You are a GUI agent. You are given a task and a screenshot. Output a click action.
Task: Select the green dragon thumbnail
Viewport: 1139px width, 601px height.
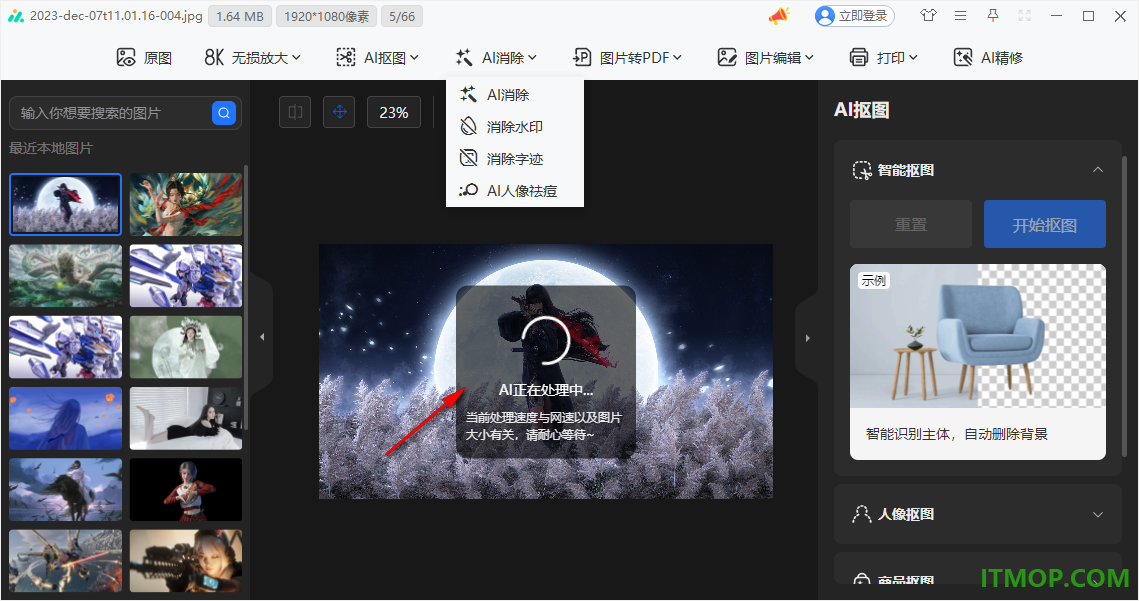click(x=65, y=275)
